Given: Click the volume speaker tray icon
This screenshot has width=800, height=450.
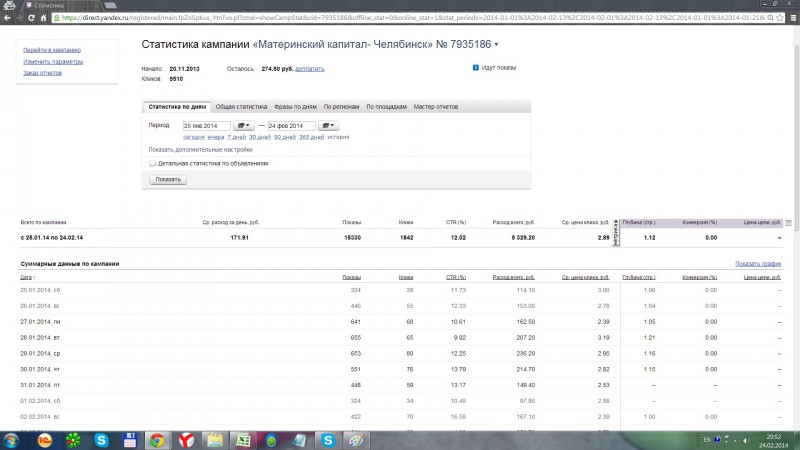Looking at the screenshot, I should click(x=745, y=440).
